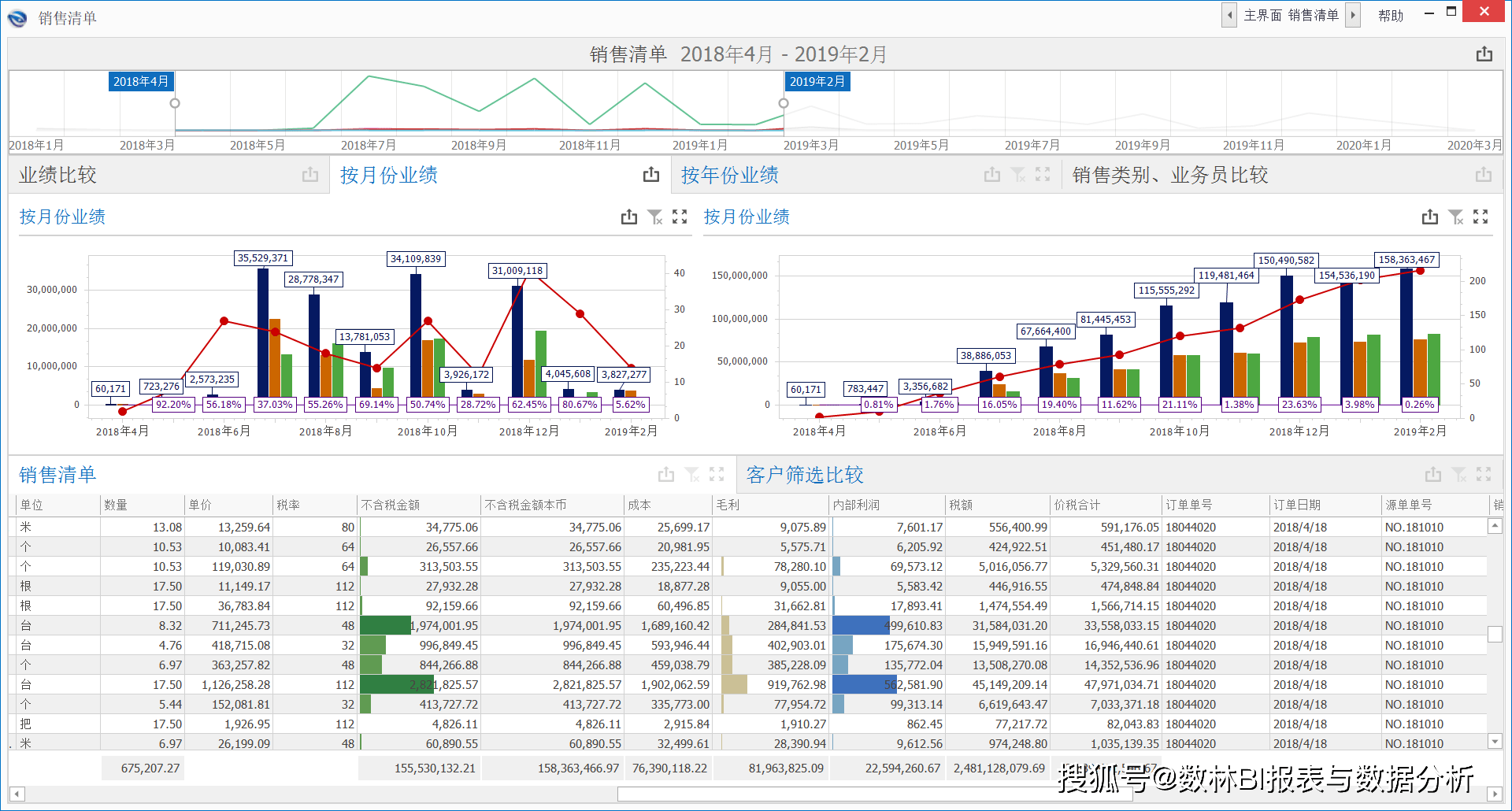Select 销售清单 in the title bar navigation
The image size is (1512, 811).
1314,15
